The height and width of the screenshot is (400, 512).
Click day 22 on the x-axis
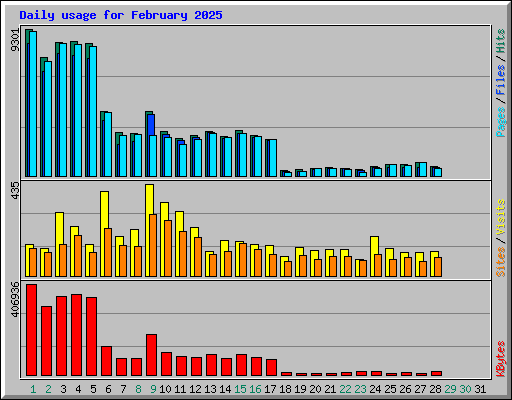tap(345, 389)
